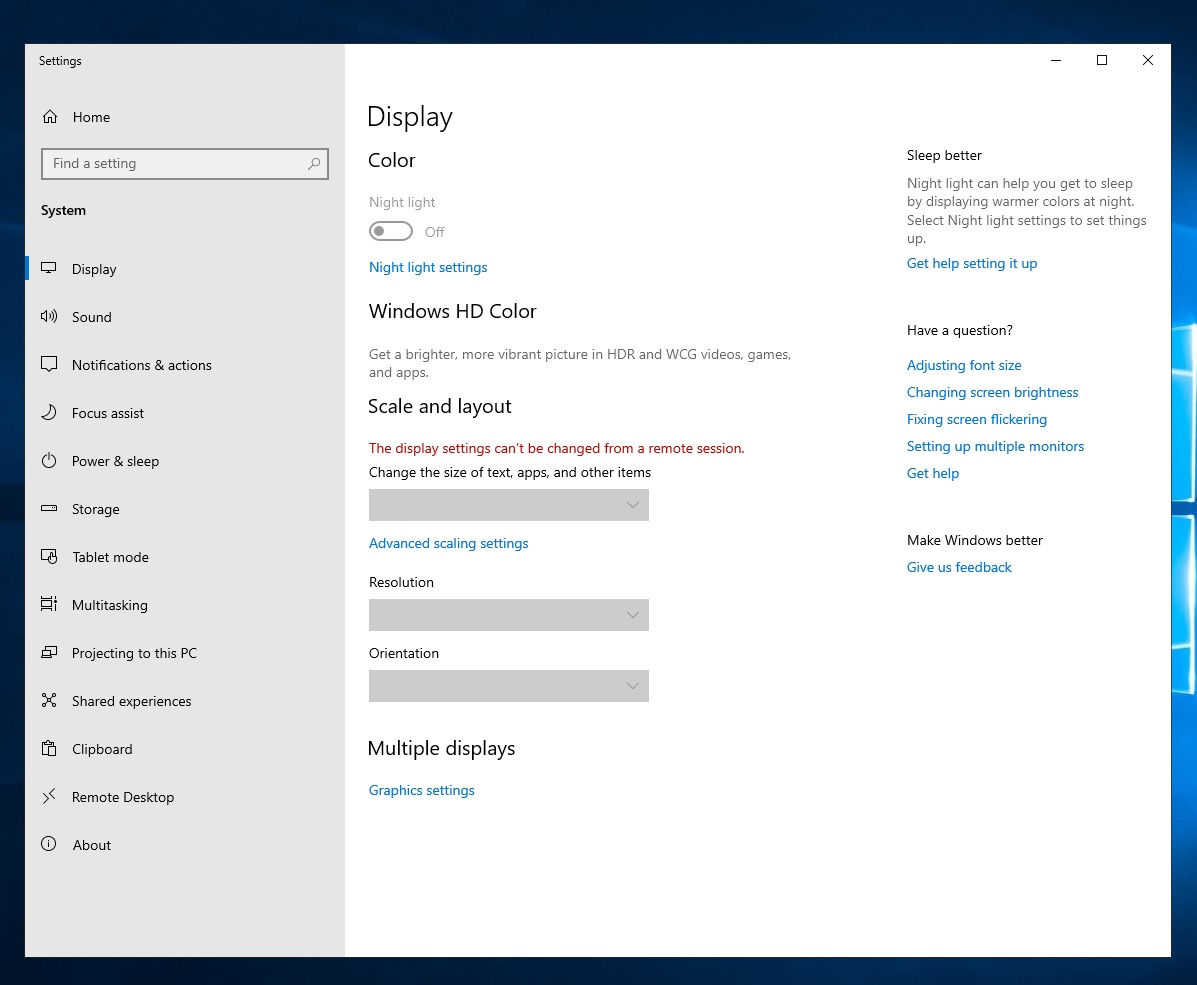Image resolution: width=1197 pixels, height=985 pixels.
Task: Click the Clipboard icon
Action: (49, 748)
